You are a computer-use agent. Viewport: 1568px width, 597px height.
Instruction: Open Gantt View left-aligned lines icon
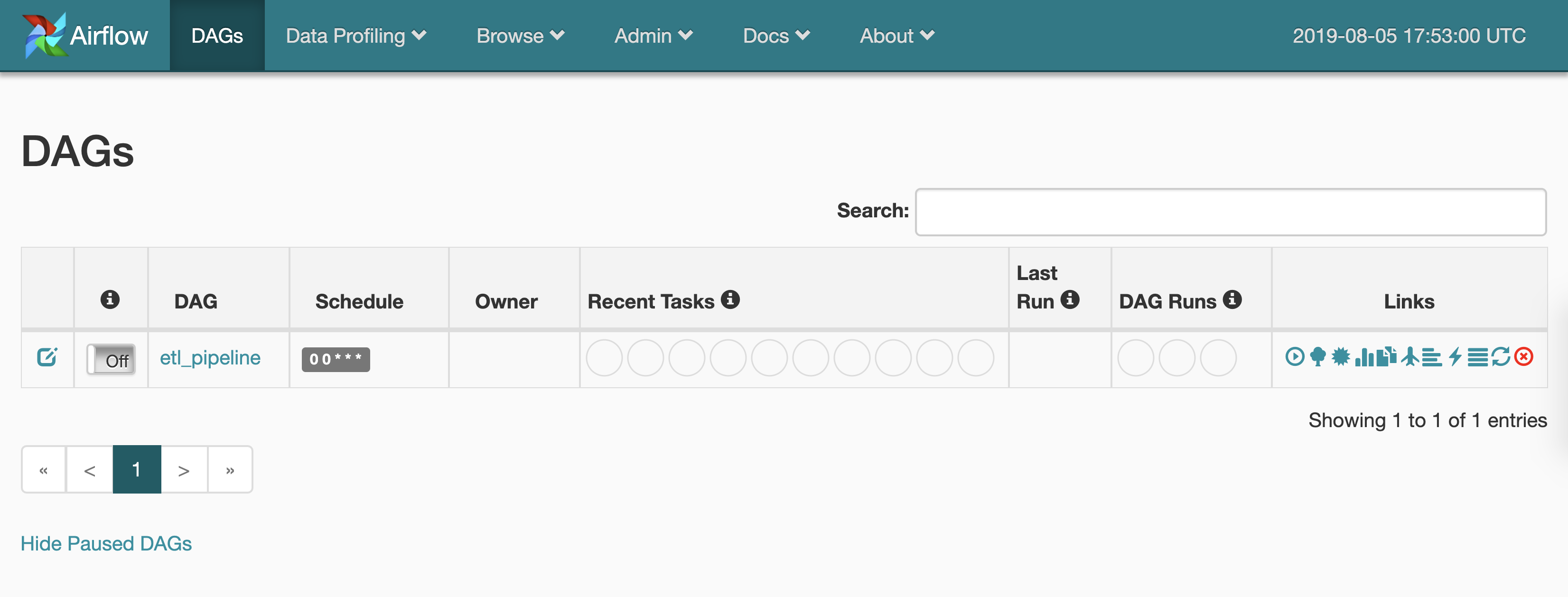coord(1432,357)
